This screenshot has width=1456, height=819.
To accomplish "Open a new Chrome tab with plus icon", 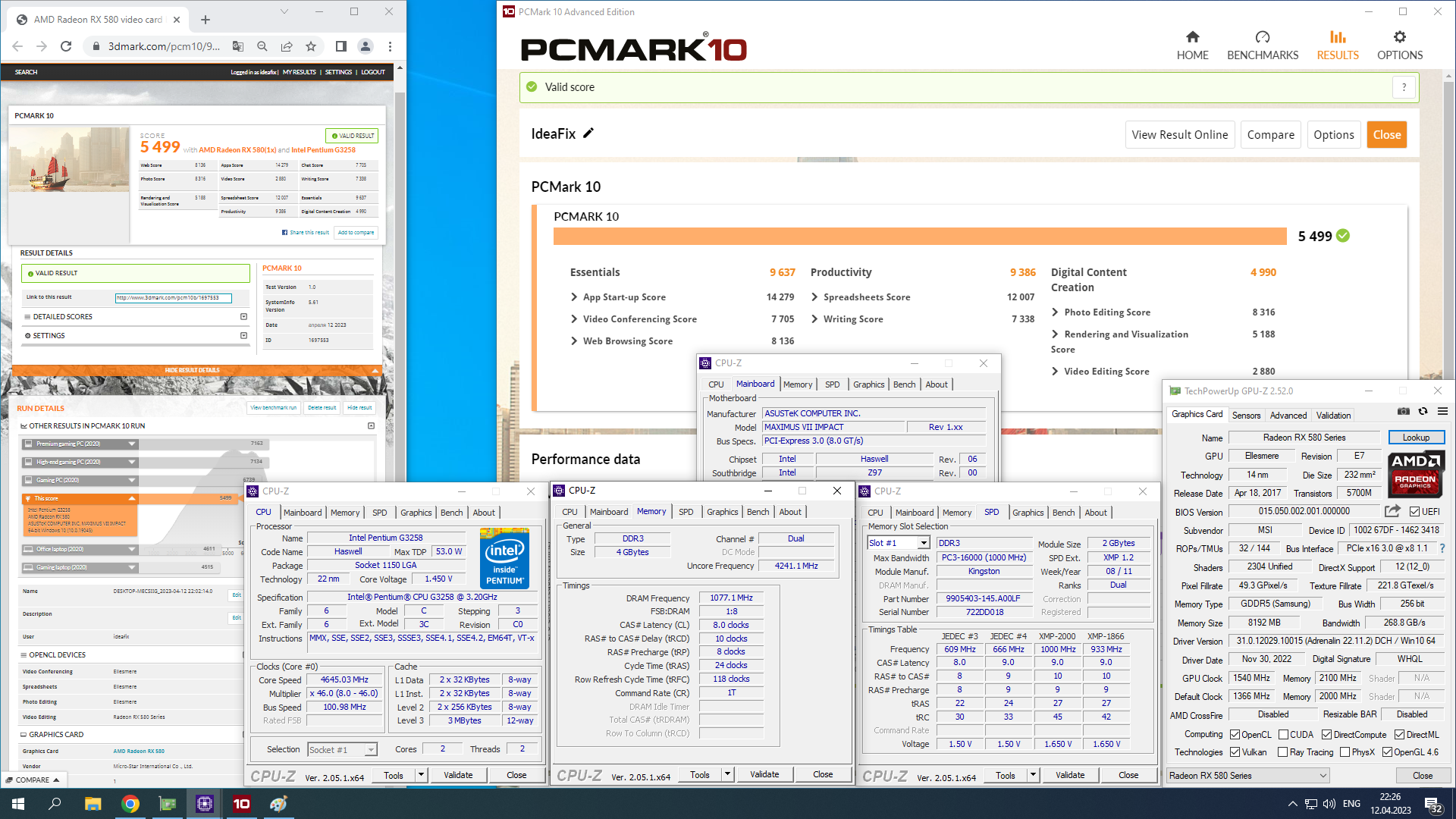I will 206,20.
